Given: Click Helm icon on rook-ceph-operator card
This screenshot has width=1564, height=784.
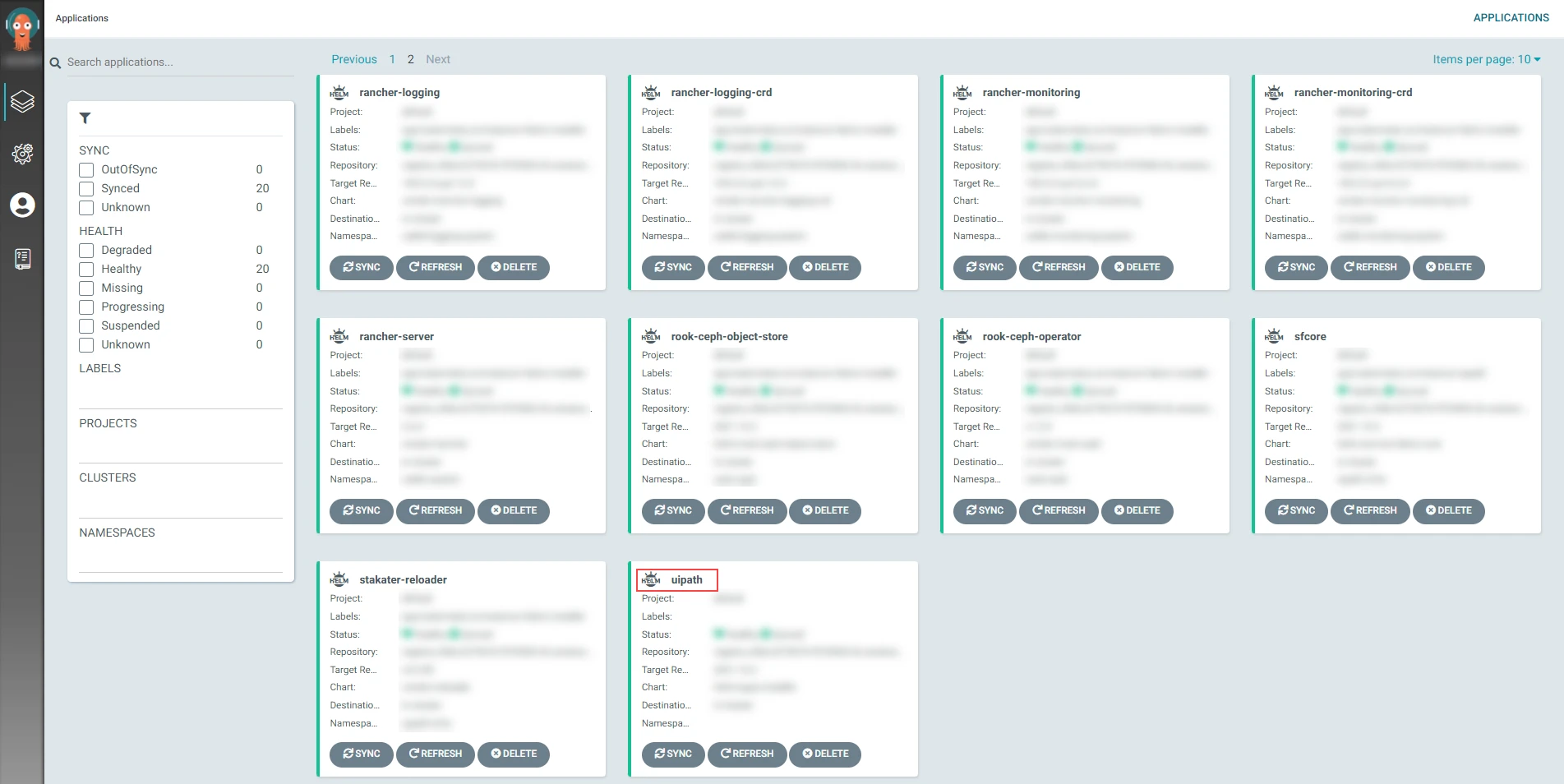Looking at the screenshot, I should (962, 336).
